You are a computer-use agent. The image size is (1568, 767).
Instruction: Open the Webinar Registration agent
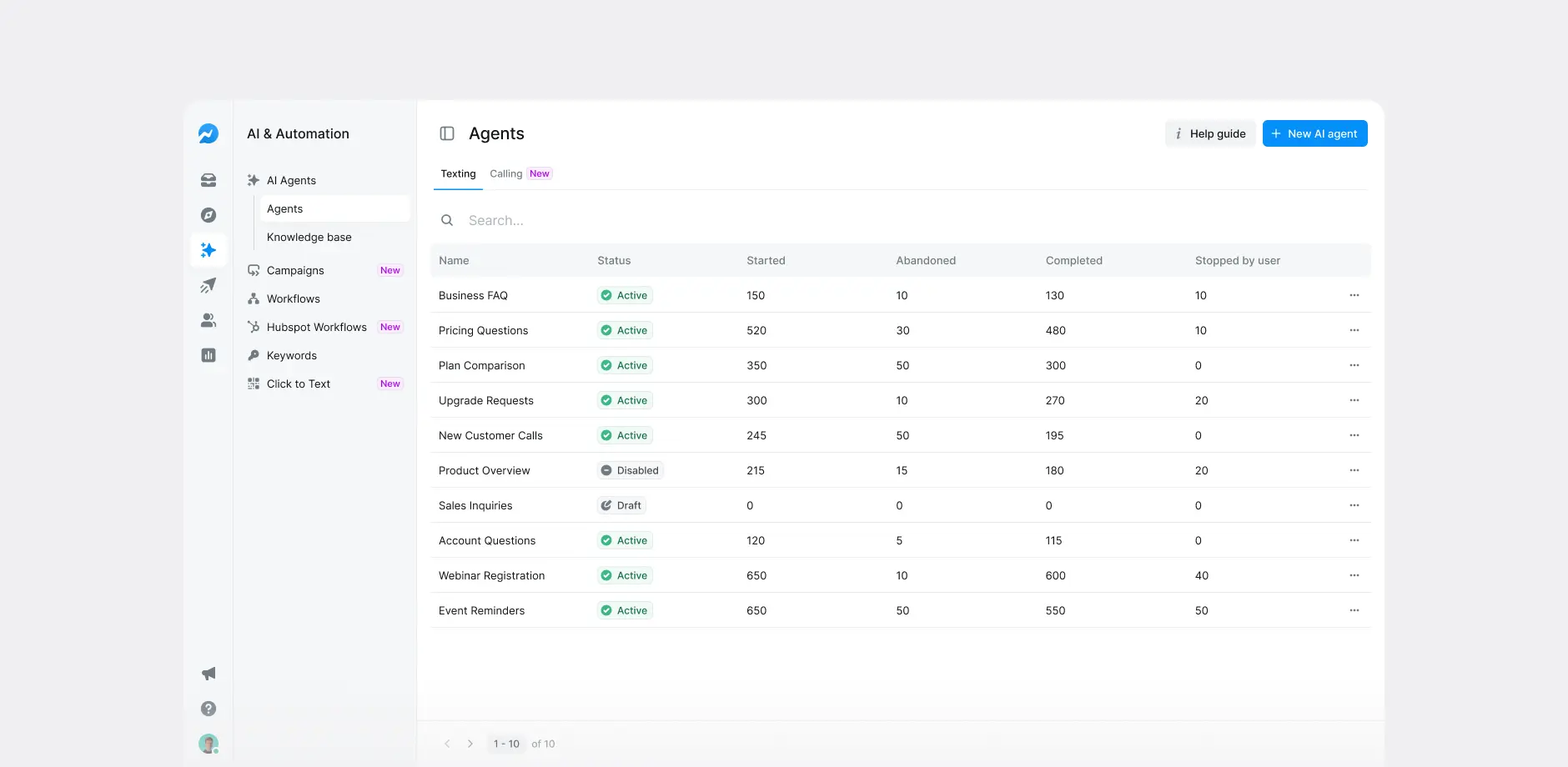coord(491,575)
